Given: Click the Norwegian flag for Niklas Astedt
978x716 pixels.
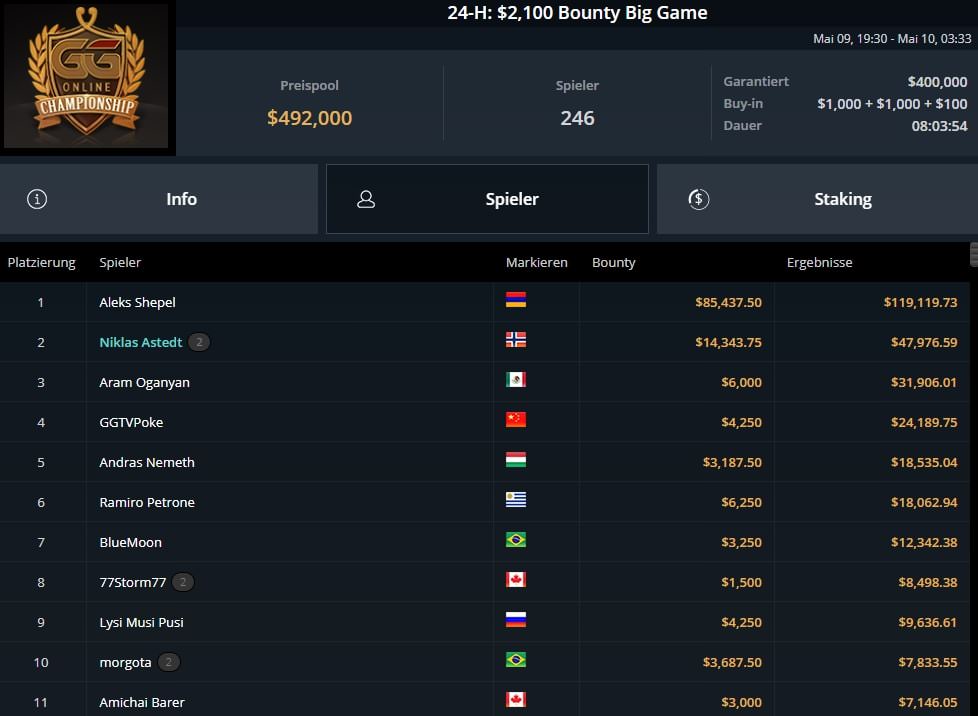Looking at the screenshot, I should 516,340.
